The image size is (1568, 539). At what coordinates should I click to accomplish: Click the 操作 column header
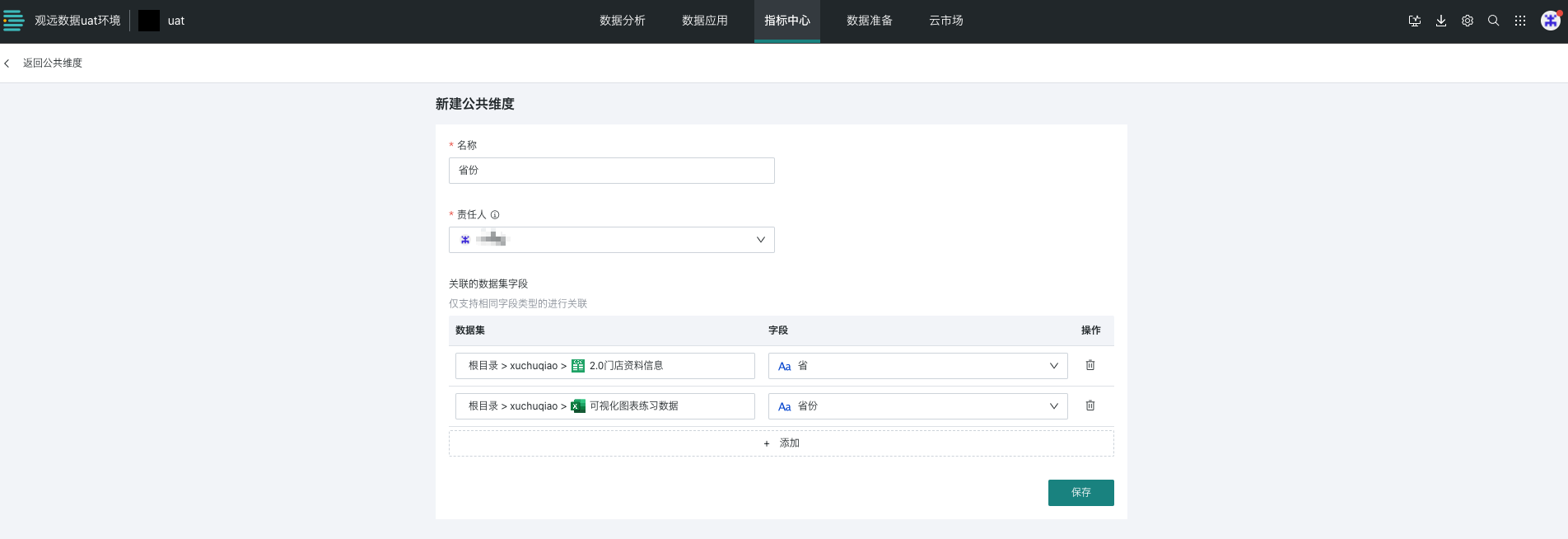1091,330
